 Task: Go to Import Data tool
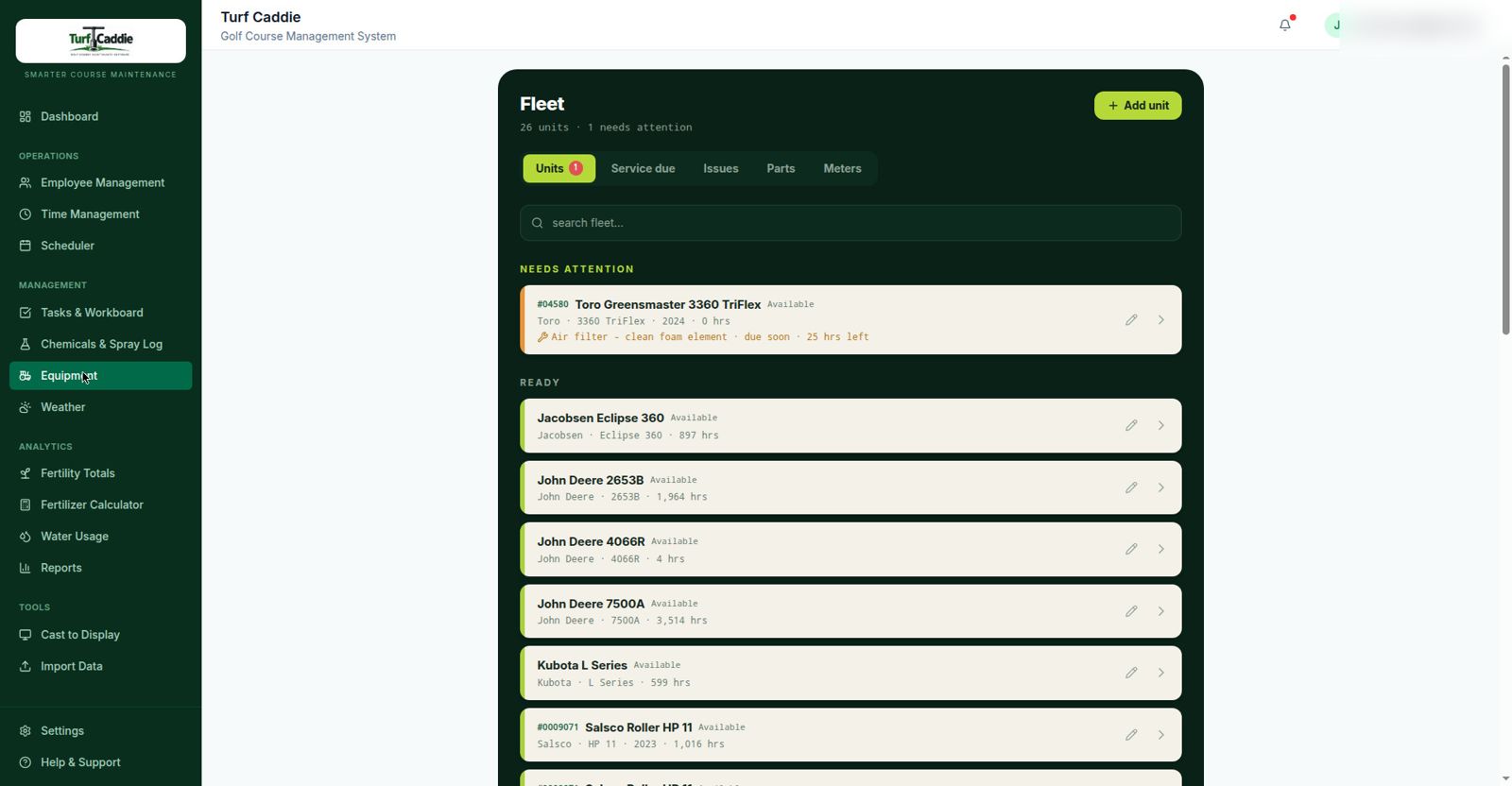click(x=101, y=666)
